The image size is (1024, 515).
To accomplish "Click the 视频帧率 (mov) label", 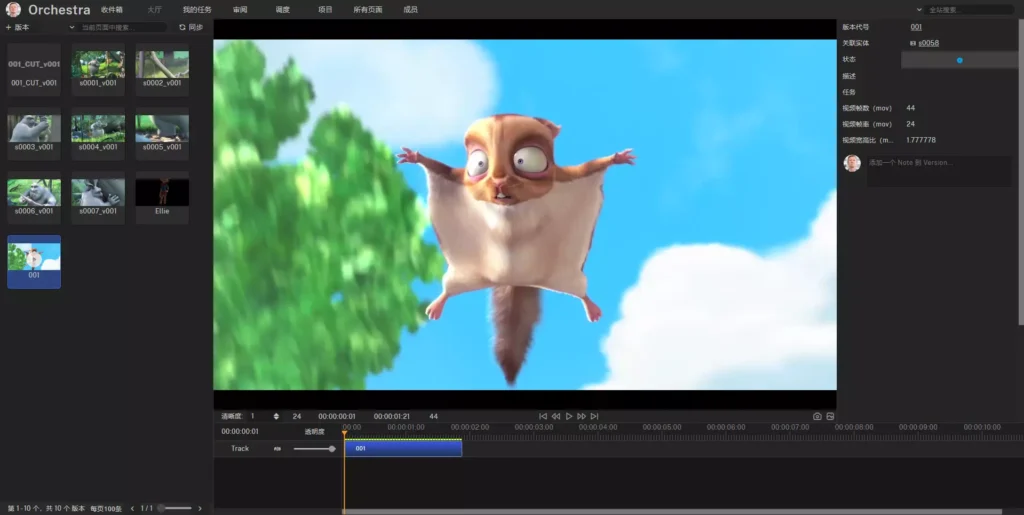I will (868, 124).
